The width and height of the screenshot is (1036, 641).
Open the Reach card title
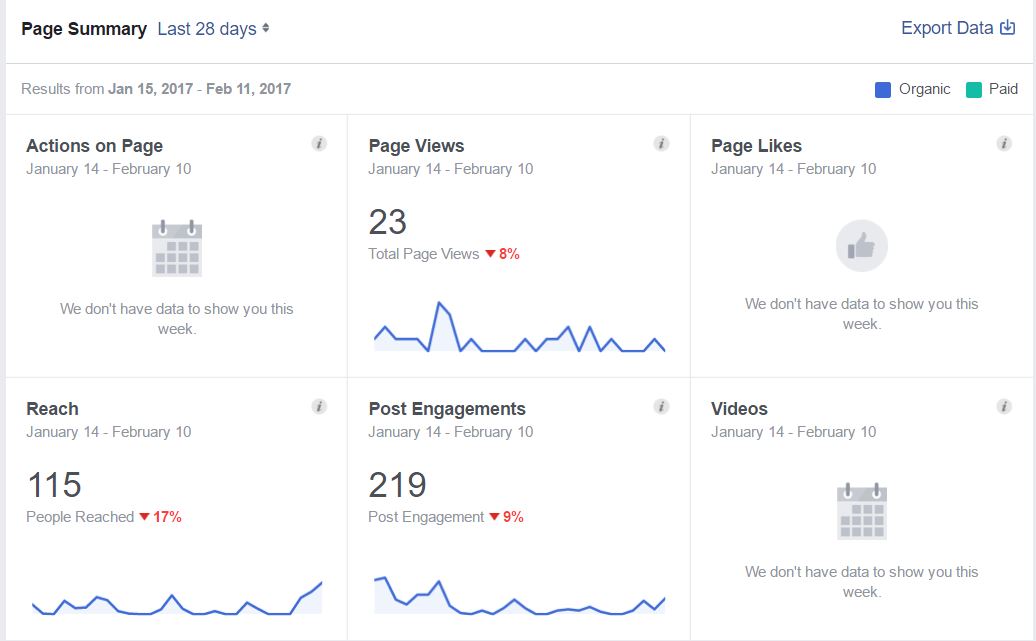[52, 409]
